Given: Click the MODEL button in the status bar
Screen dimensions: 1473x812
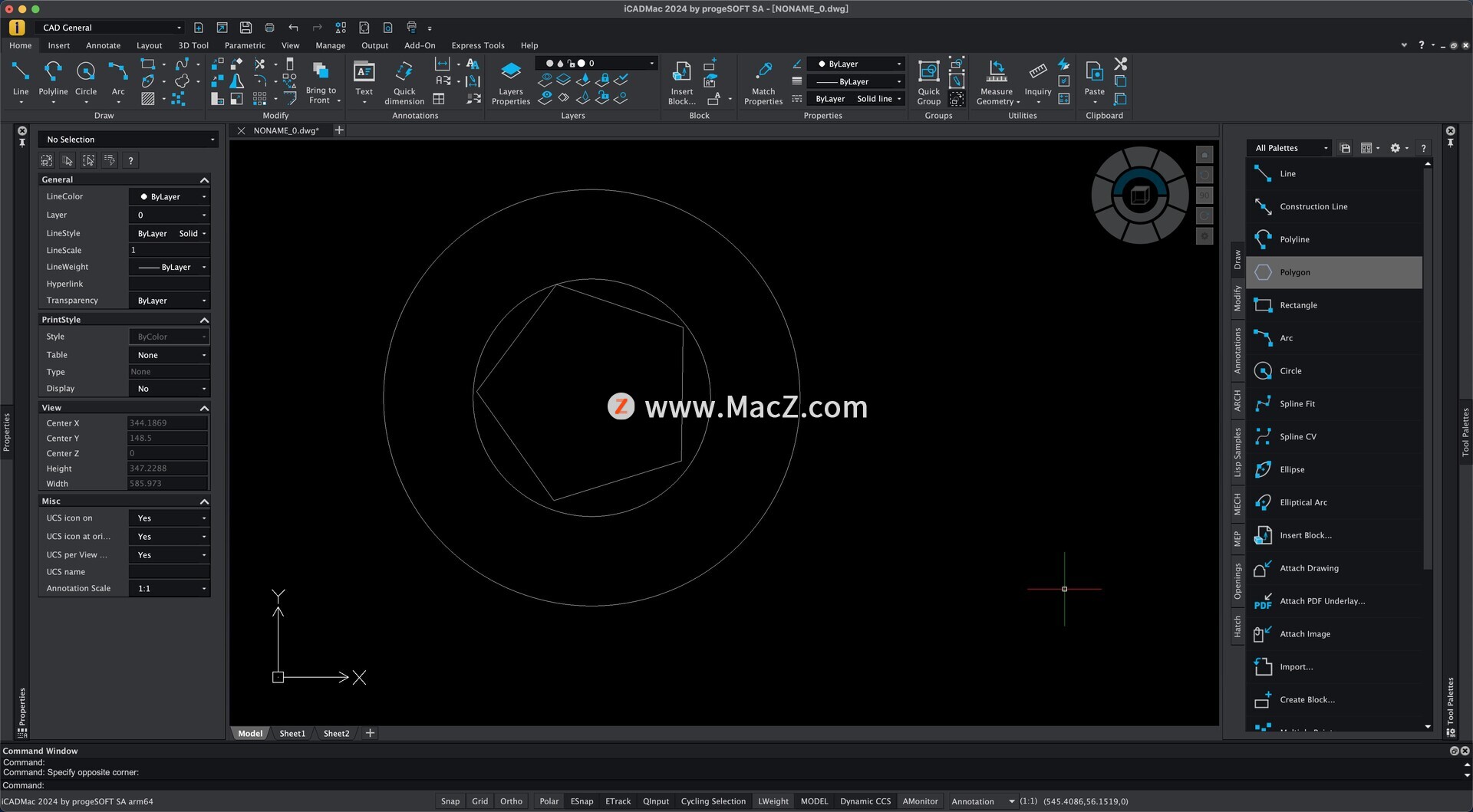Looking at the screenshot, I should point(814,801).
